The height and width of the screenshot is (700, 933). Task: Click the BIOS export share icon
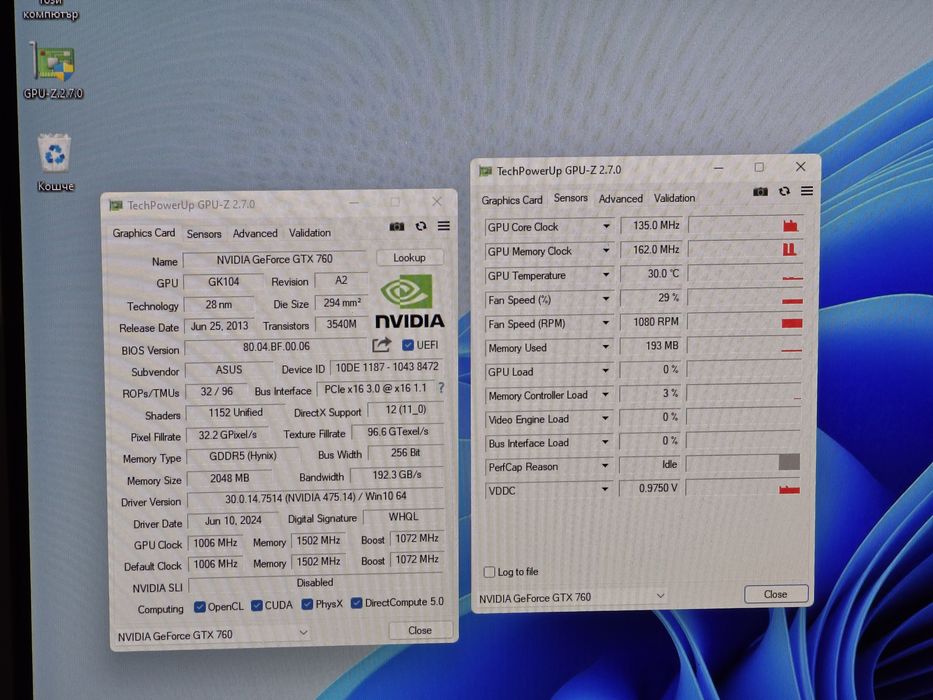381,345
